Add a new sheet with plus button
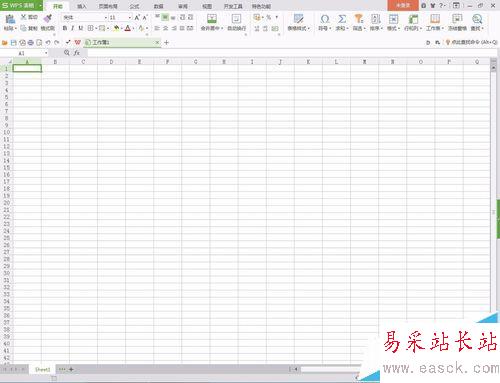This screenshot has height=383, width=500. (x=71, y=369)
